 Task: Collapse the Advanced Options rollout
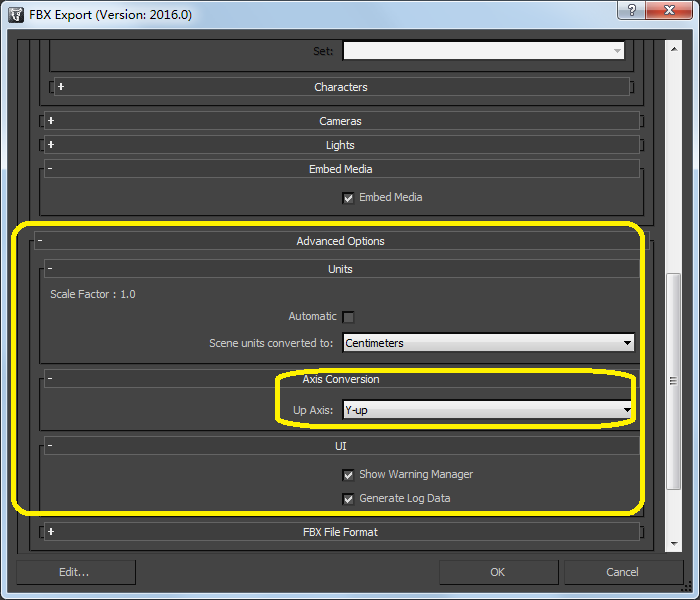(342, 241)
